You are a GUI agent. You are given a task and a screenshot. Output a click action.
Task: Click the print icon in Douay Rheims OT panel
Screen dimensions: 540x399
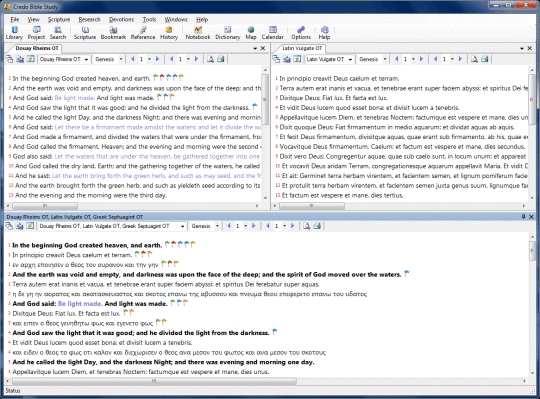[x=221, y=59]
